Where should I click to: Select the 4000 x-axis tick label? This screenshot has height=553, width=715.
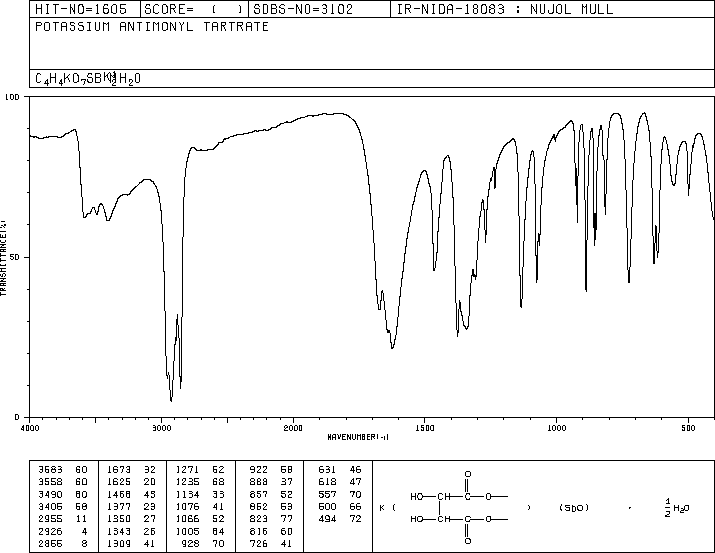tap(30, 428)
